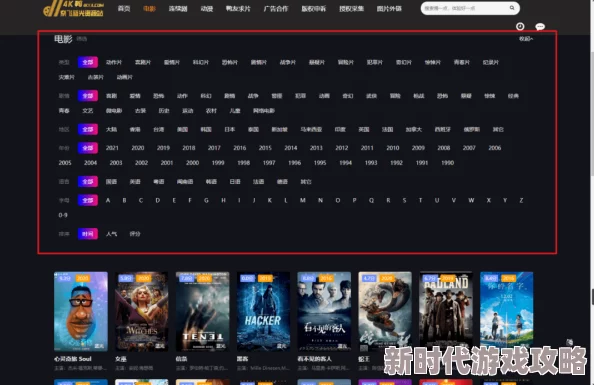The height and width of the screenshot is (385, 594).
Task: Filter titles by letter A
Action: pos(108,200)
